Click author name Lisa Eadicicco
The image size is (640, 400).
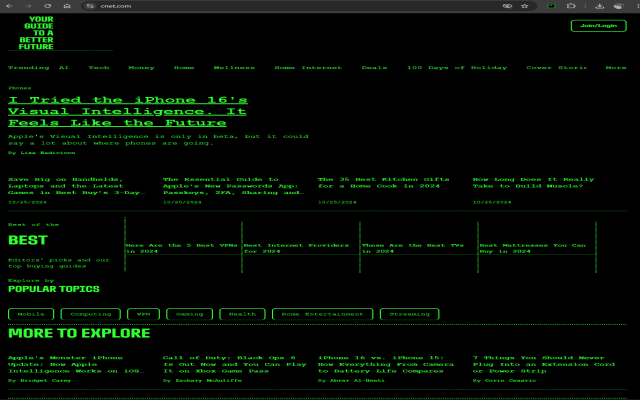point(48,153)
